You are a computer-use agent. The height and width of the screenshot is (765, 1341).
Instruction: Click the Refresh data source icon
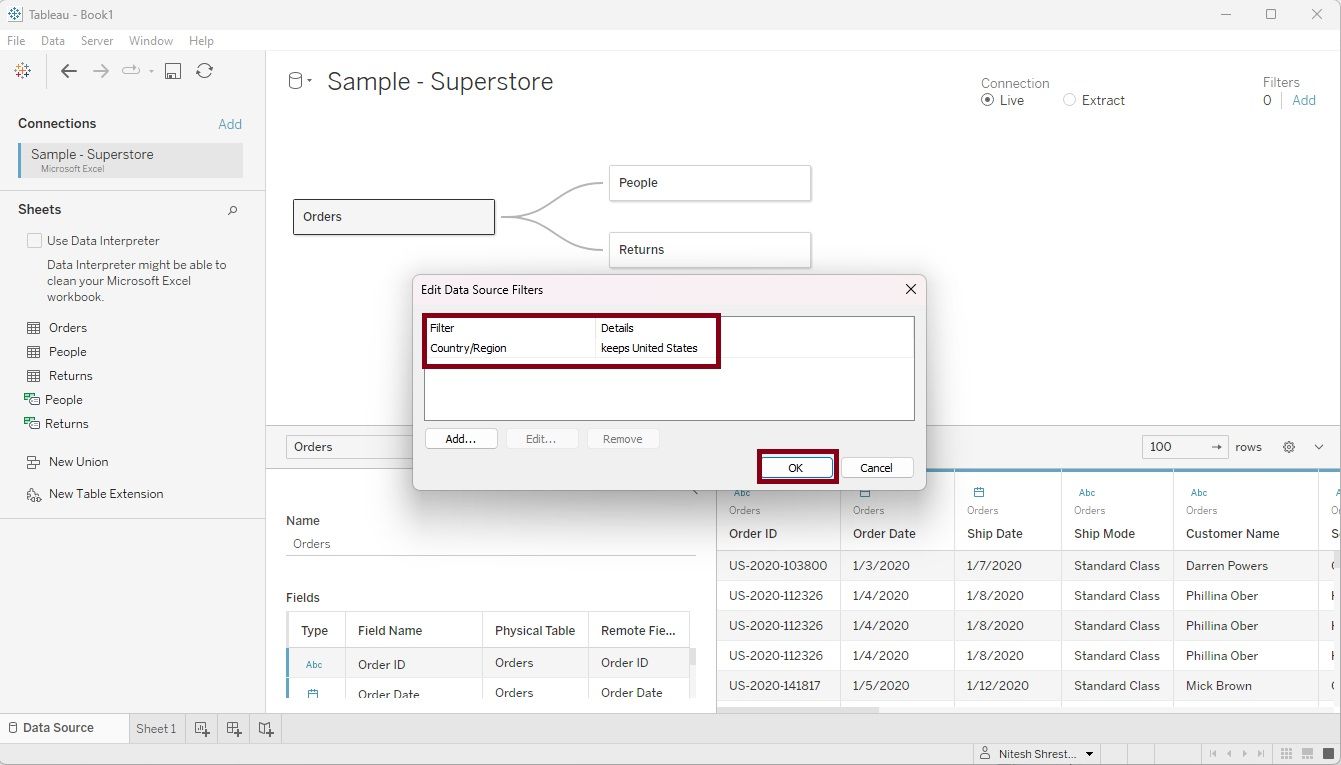pos(204,71)
